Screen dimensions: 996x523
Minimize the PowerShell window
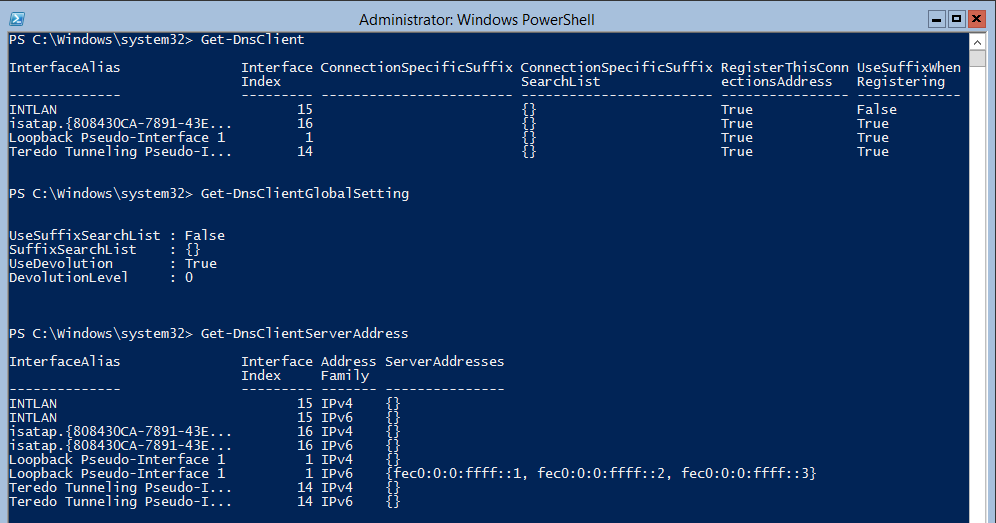(x=936, y=19)
